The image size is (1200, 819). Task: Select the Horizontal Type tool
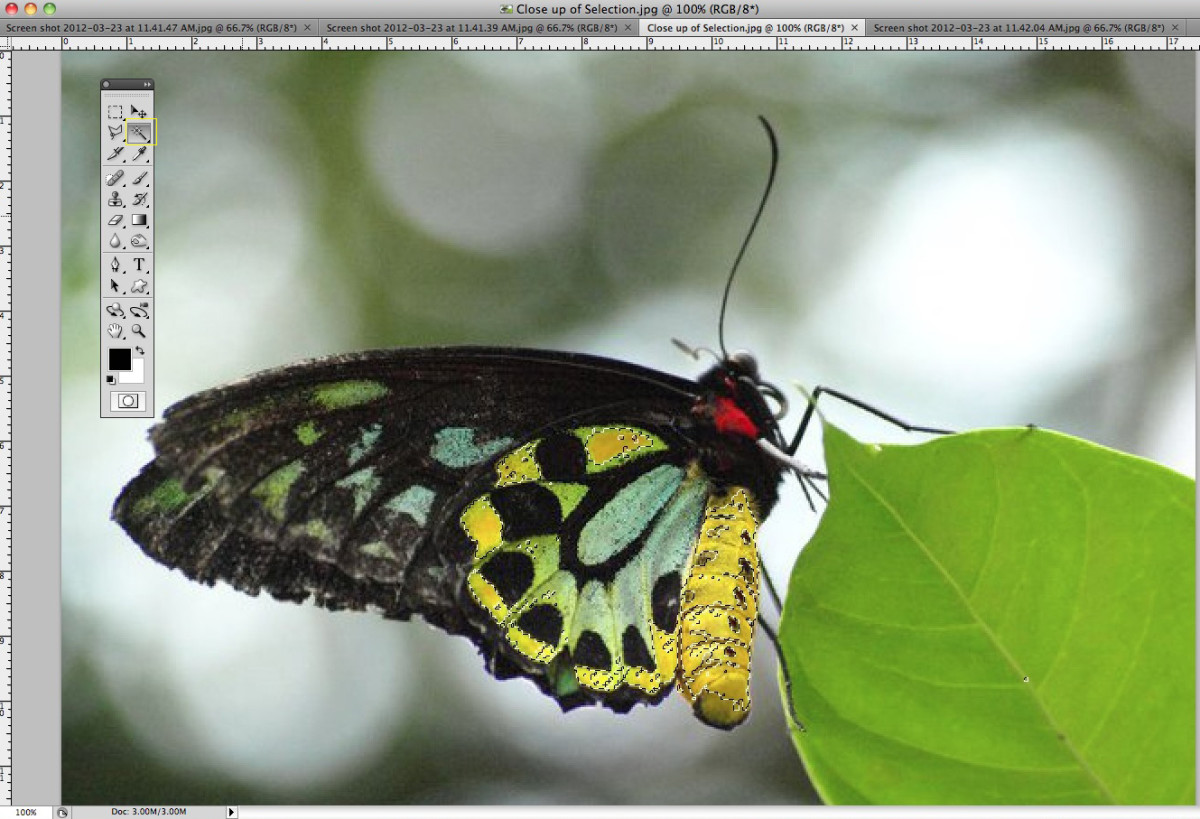(x=140, y=266)
